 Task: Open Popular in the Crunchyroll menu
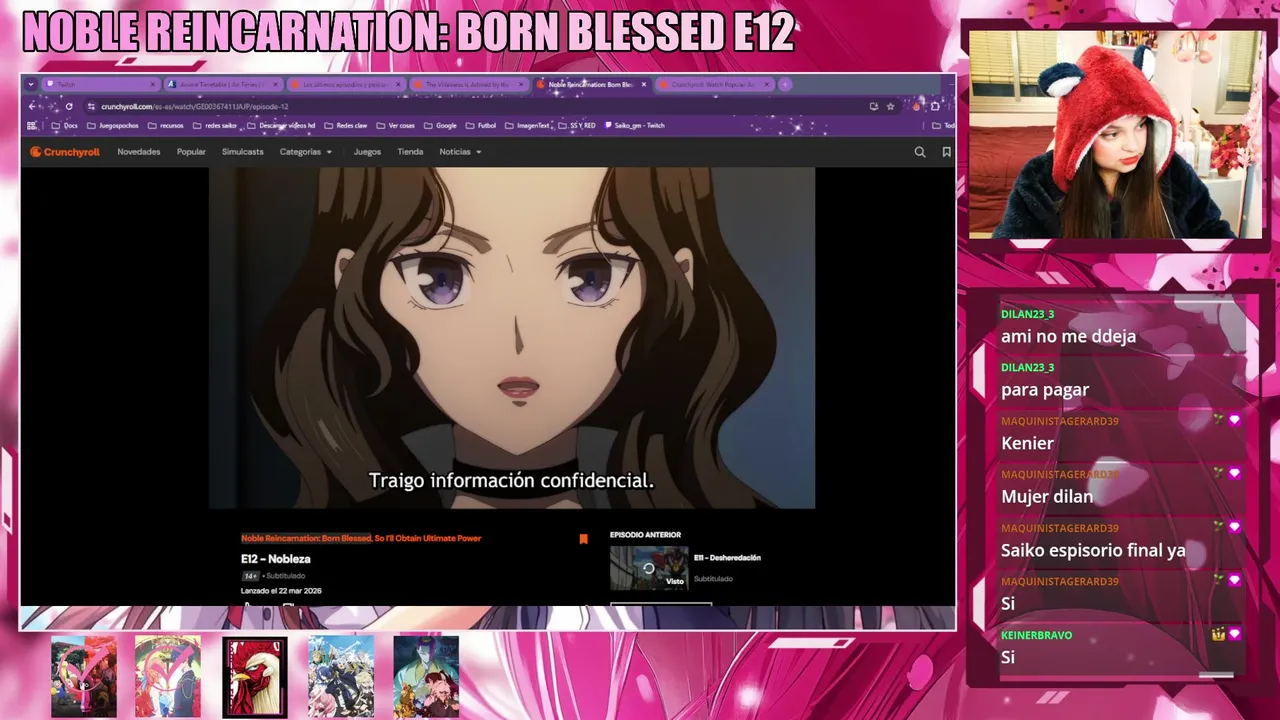tap(191, 152)
